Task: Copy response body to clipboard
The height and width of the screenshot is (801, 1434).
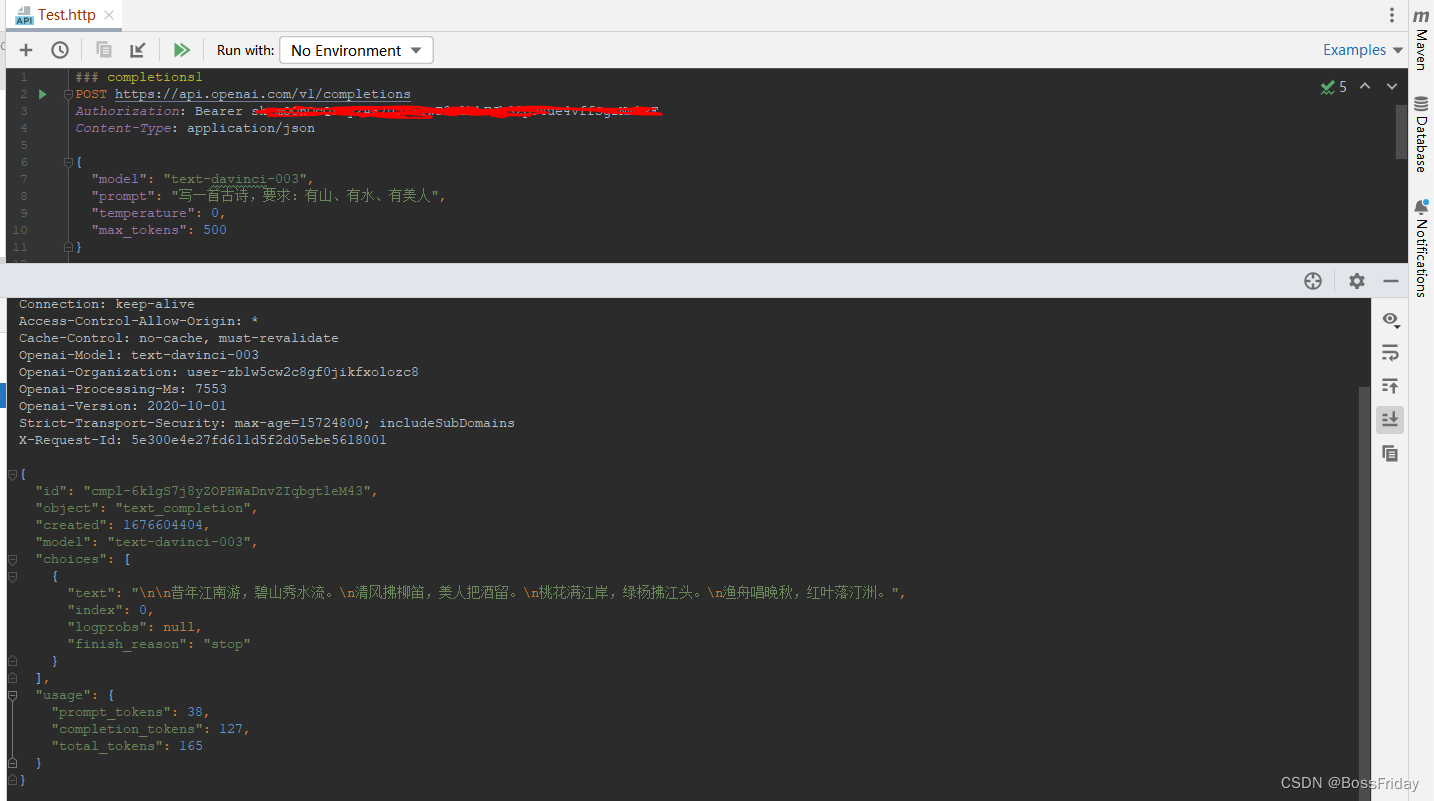Action: (x=1390, y=454)
